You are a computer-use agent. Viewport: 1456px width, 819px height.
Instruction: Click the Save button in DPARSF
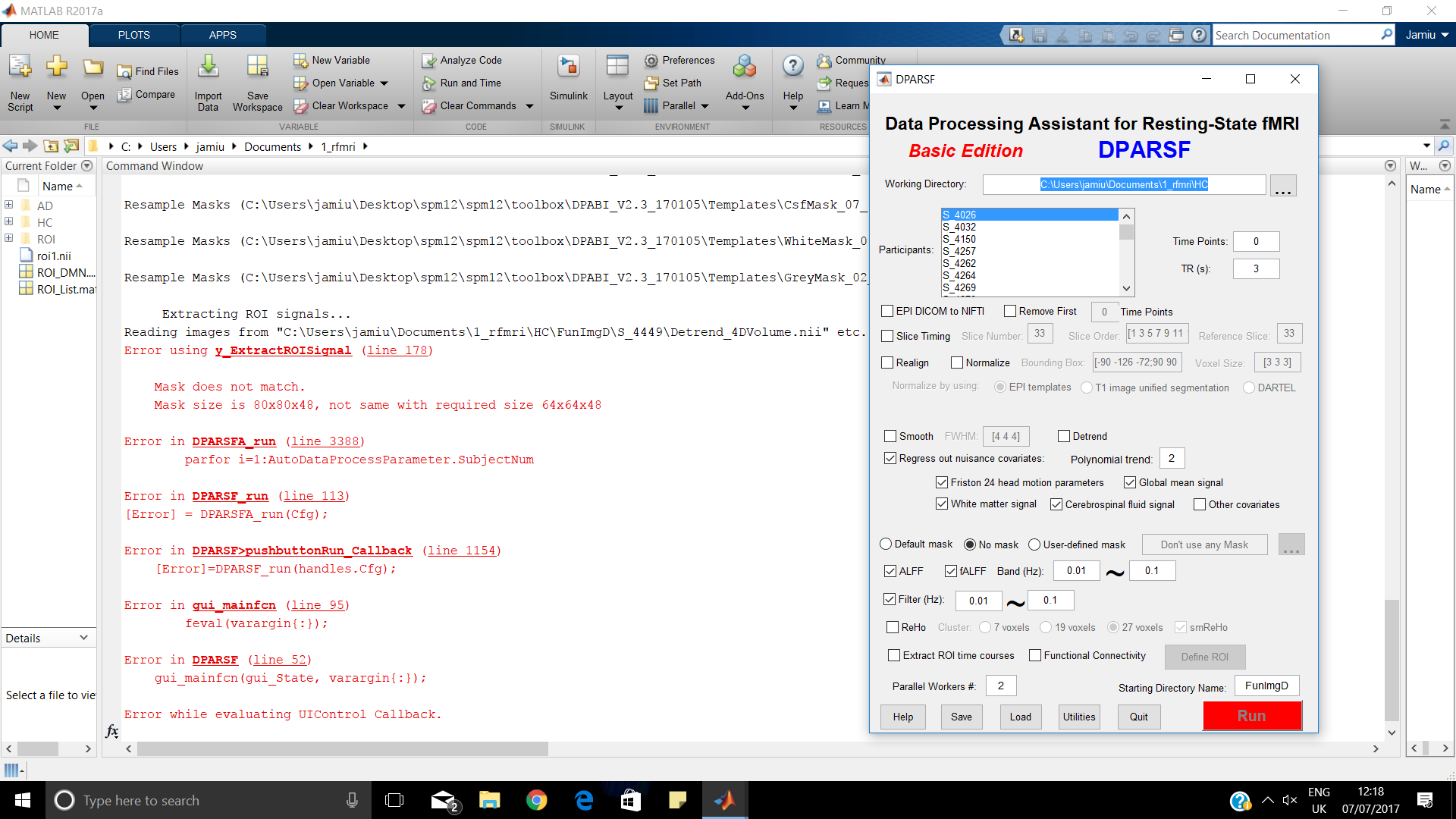(961, 717)
